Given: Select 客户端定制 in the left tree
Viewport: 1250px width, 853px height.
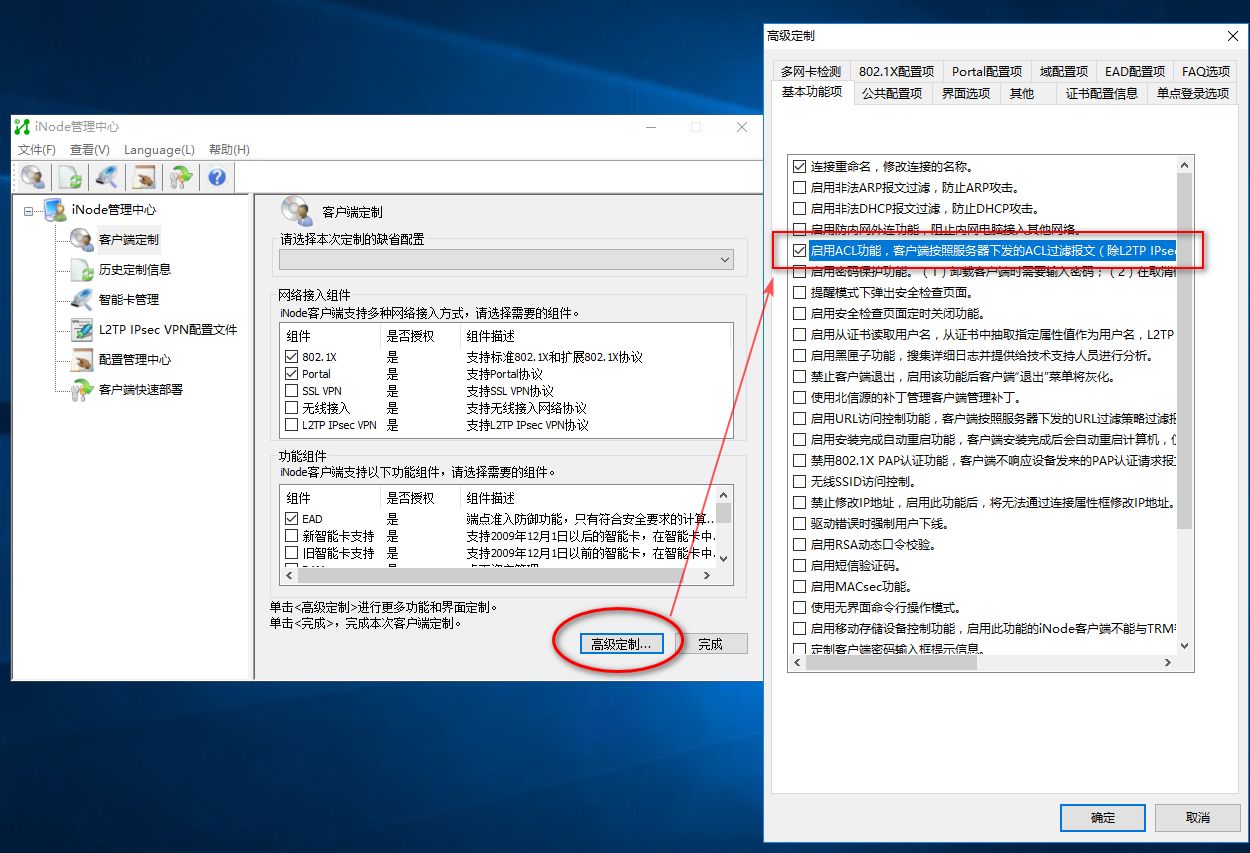Looking at the screenshot, I should pyautogui.click(x=128, y=240).
